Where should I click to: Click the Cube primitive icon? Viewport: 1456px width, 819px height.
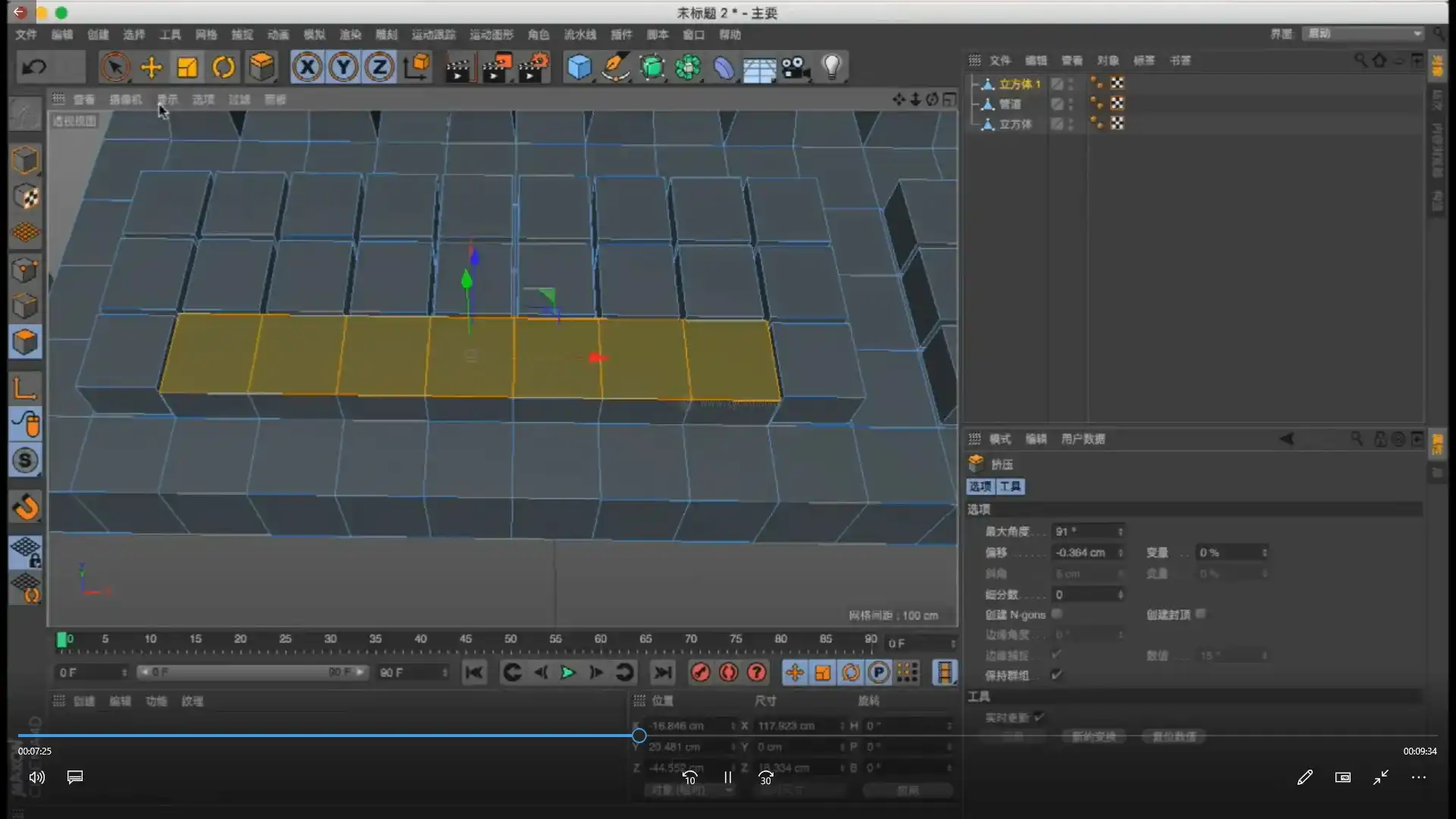579,67
